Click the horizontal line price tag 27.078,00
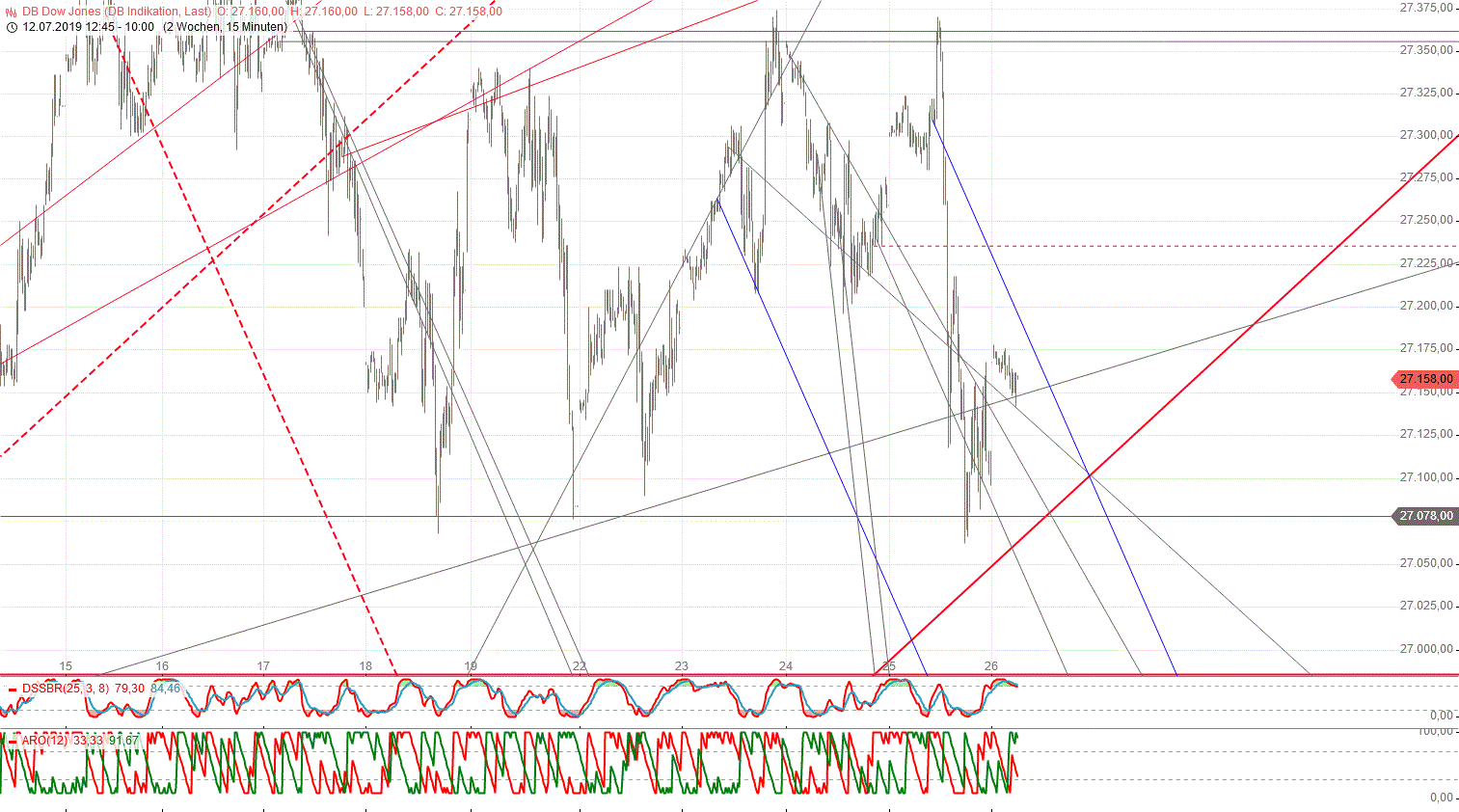 click(1425, 516)
